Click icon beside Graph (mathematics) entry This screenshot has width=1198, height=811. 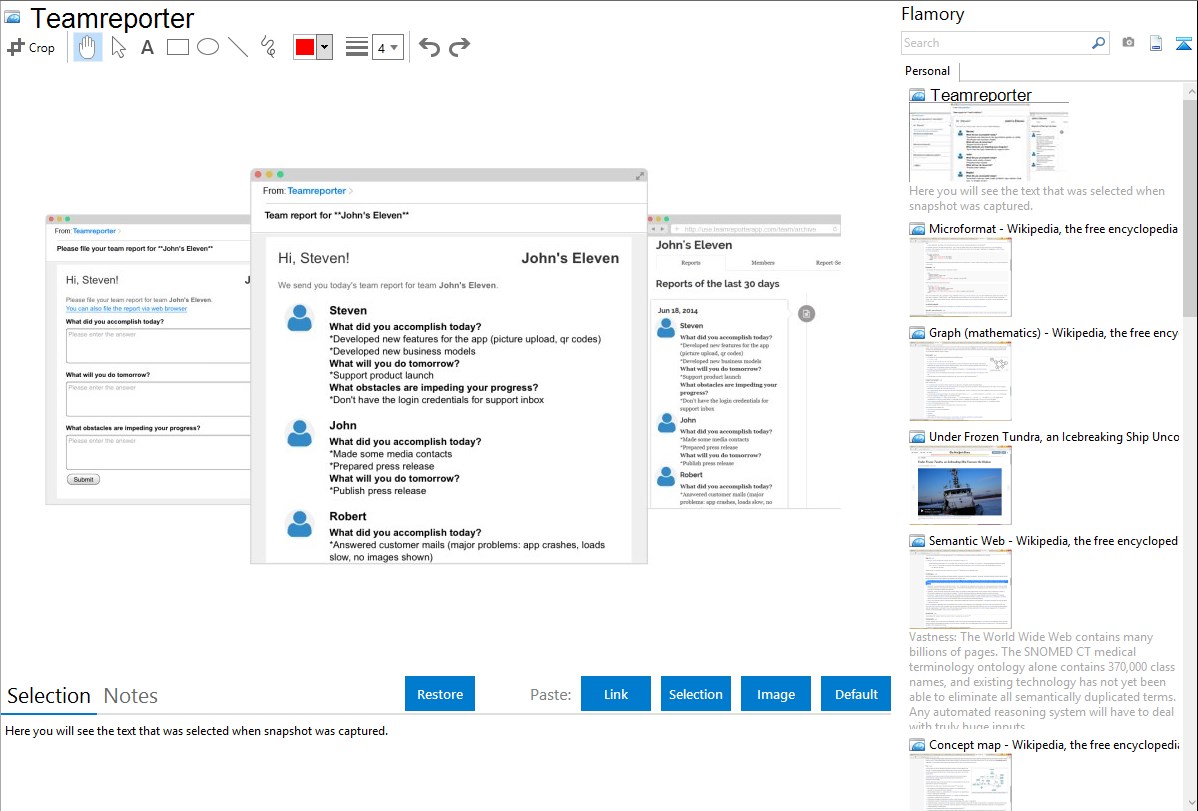pos(918,333)
